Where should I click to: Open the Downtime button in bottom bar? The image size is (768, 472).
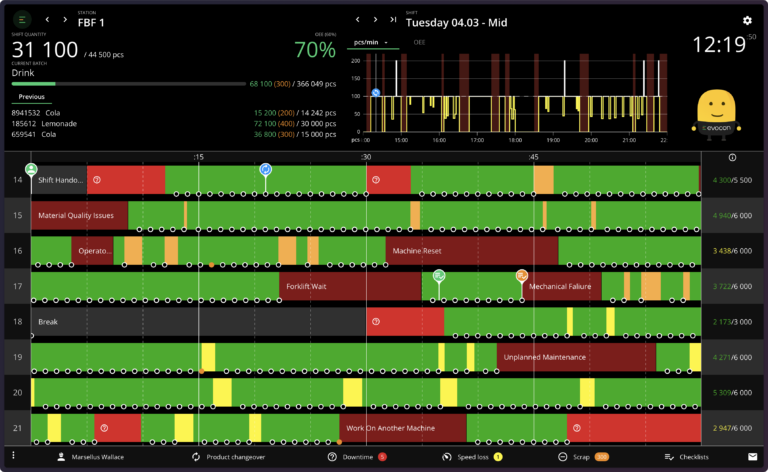357,456
